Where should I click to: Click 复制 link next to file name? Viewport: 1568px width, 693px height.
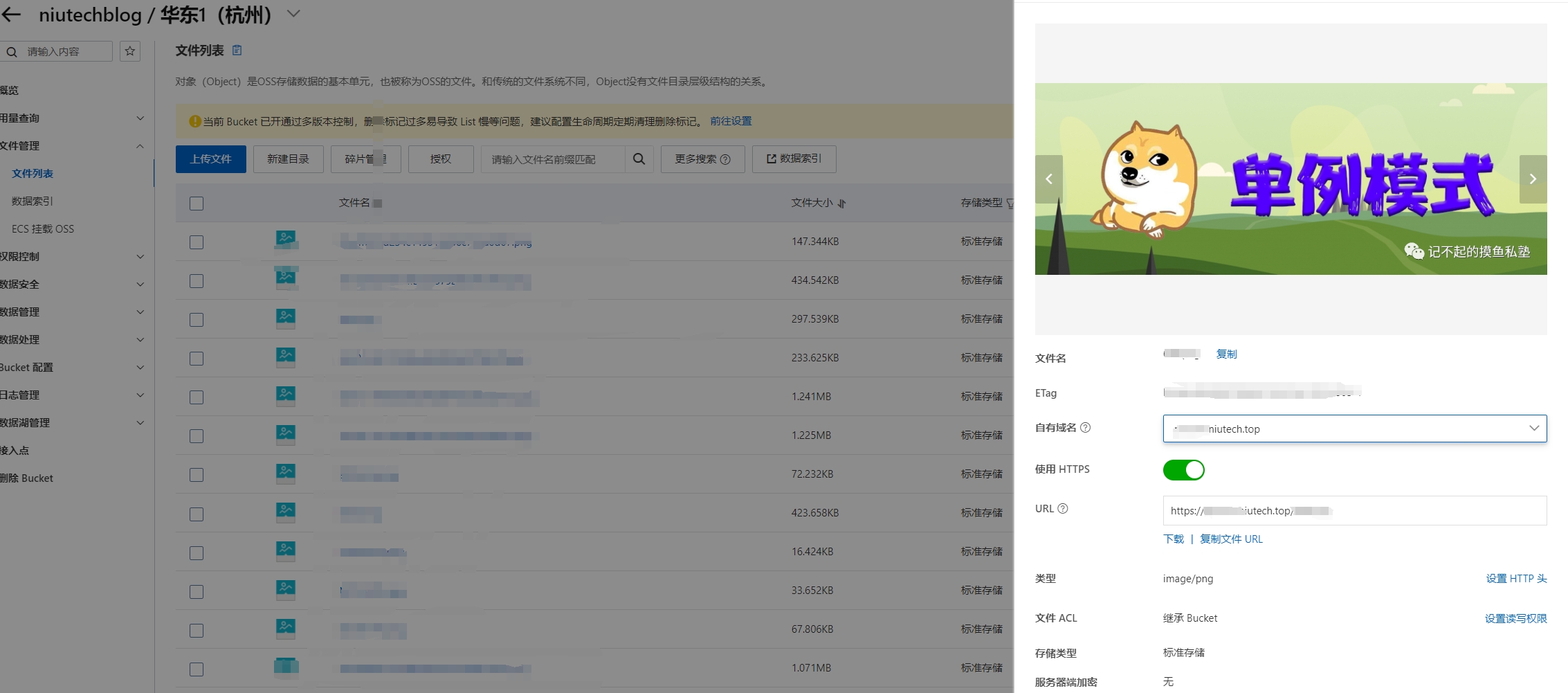click(1226, 354)
